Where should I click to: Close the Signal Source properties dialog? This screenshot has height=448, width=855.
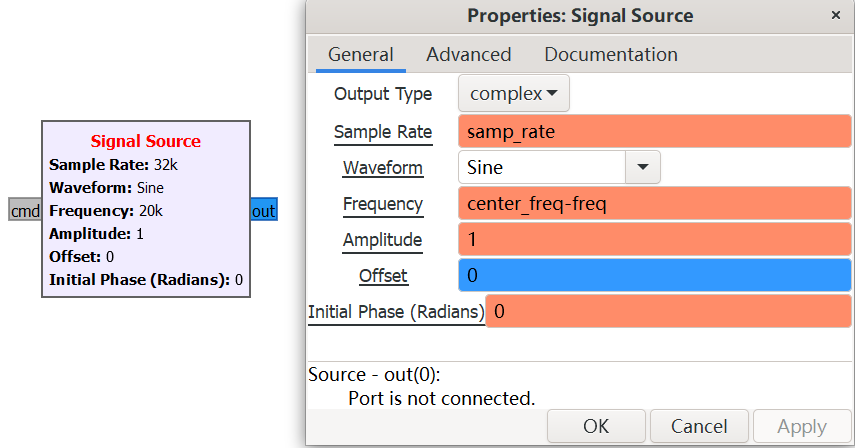tap(835, 16)
